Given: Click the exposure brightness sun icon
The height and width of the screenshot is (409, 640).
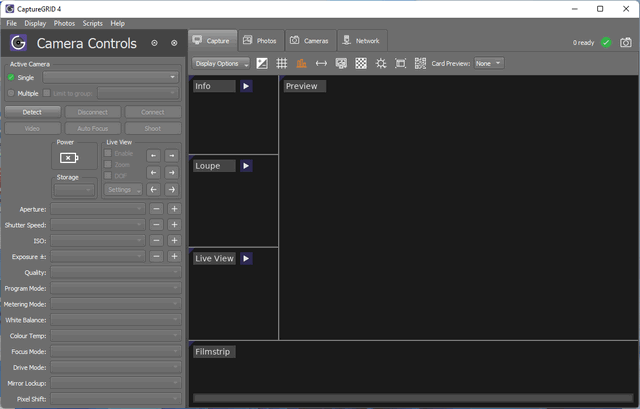Looking at the screenshot, I should pos(381,63).
